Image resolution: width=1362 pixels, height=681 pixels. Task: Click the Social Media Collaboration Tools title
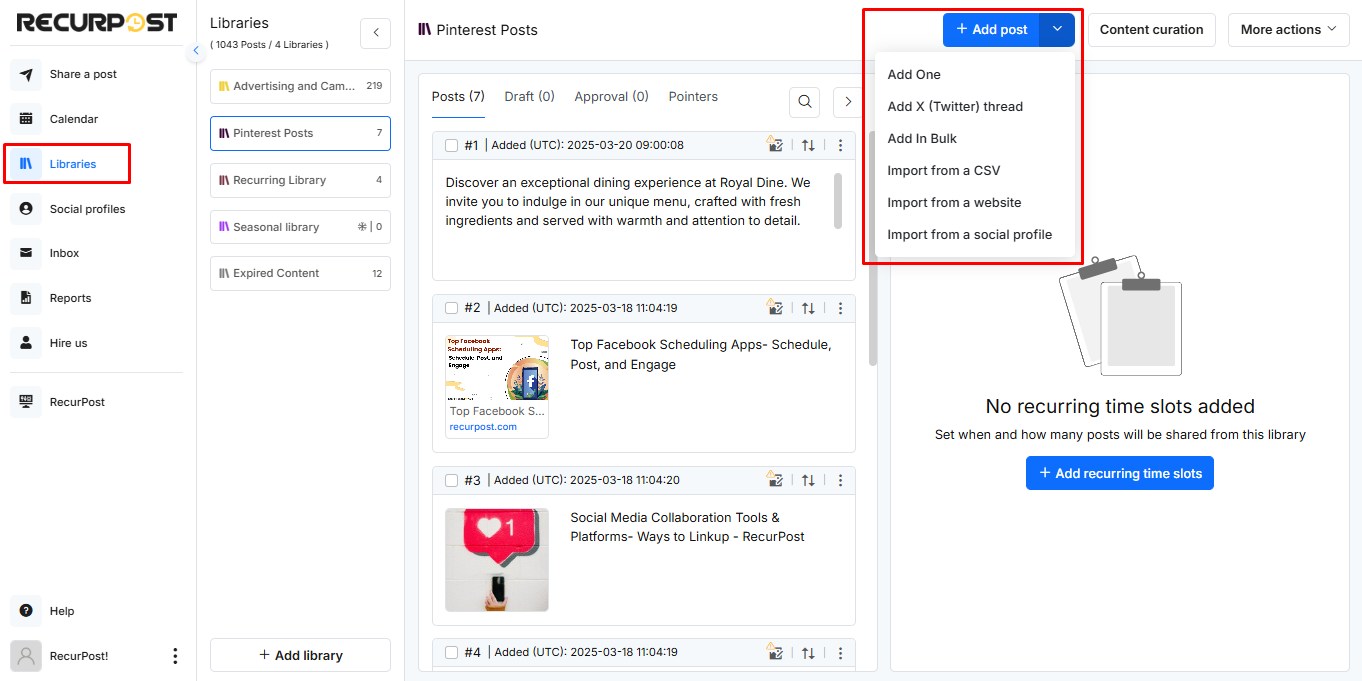[687, 527]
